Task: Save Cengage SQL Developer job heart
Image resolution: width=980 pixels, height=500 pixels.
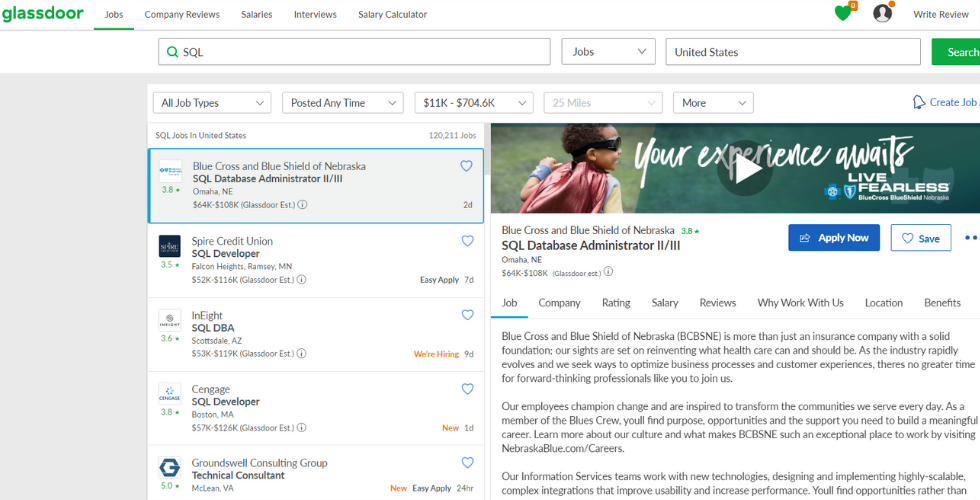Action: [468, 389]
